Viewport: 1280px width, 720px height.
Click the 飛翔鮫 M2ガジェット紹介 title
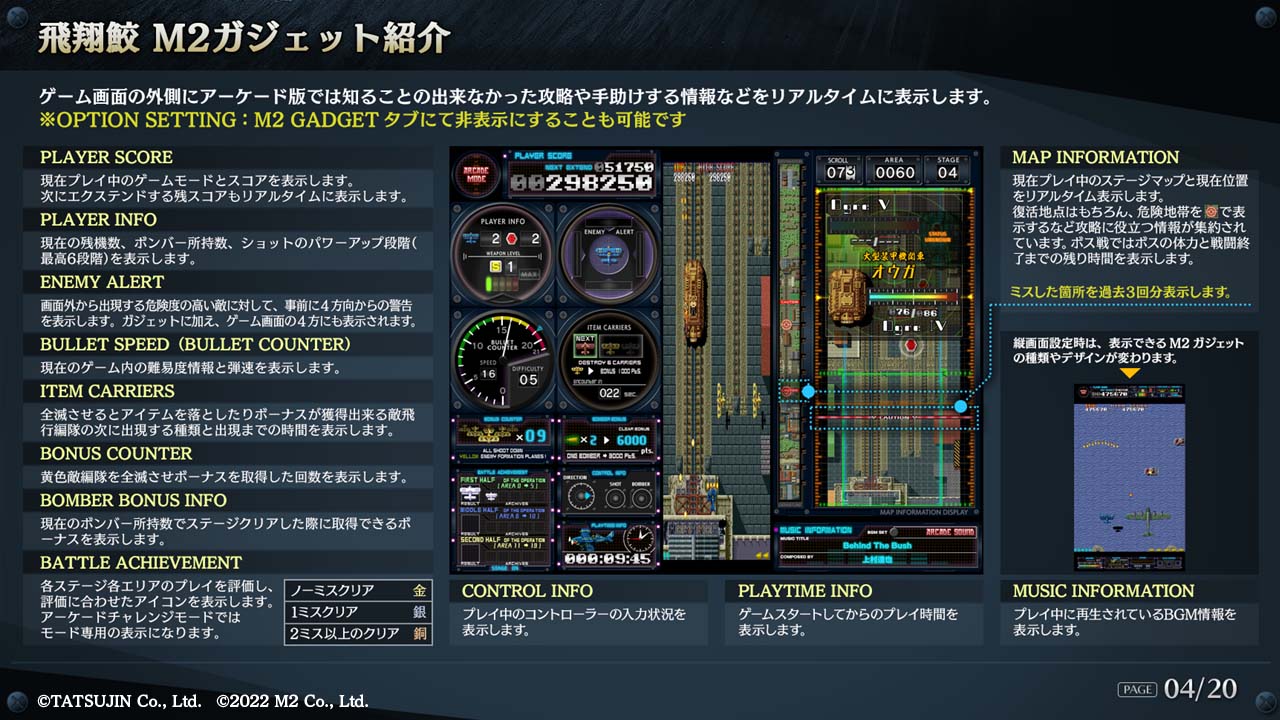click(243, 38)
